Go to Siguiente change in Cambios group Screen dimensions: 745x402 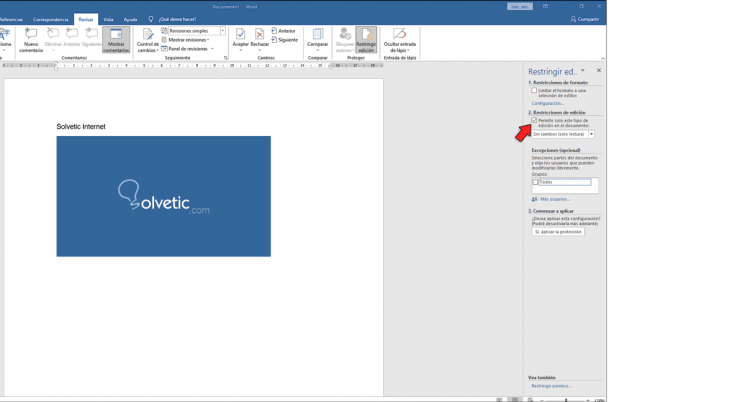coord(285,40)
